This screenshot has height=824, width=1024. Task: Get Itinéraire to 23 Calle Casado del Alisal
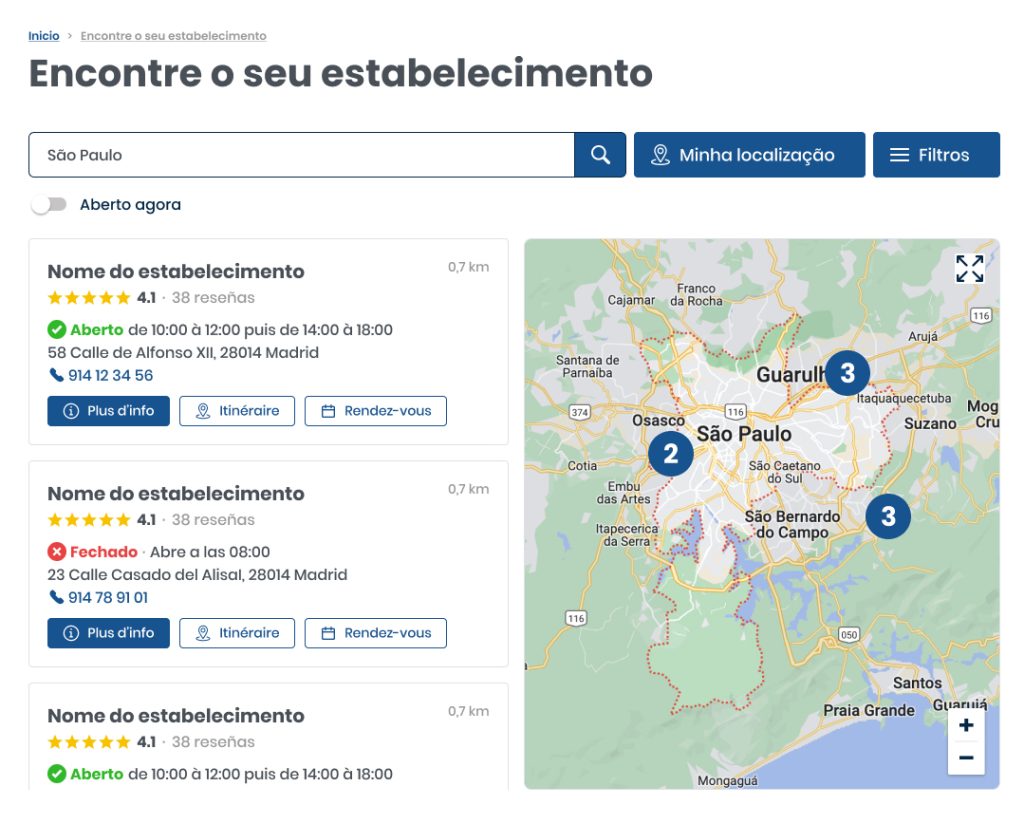click(237, 633)
